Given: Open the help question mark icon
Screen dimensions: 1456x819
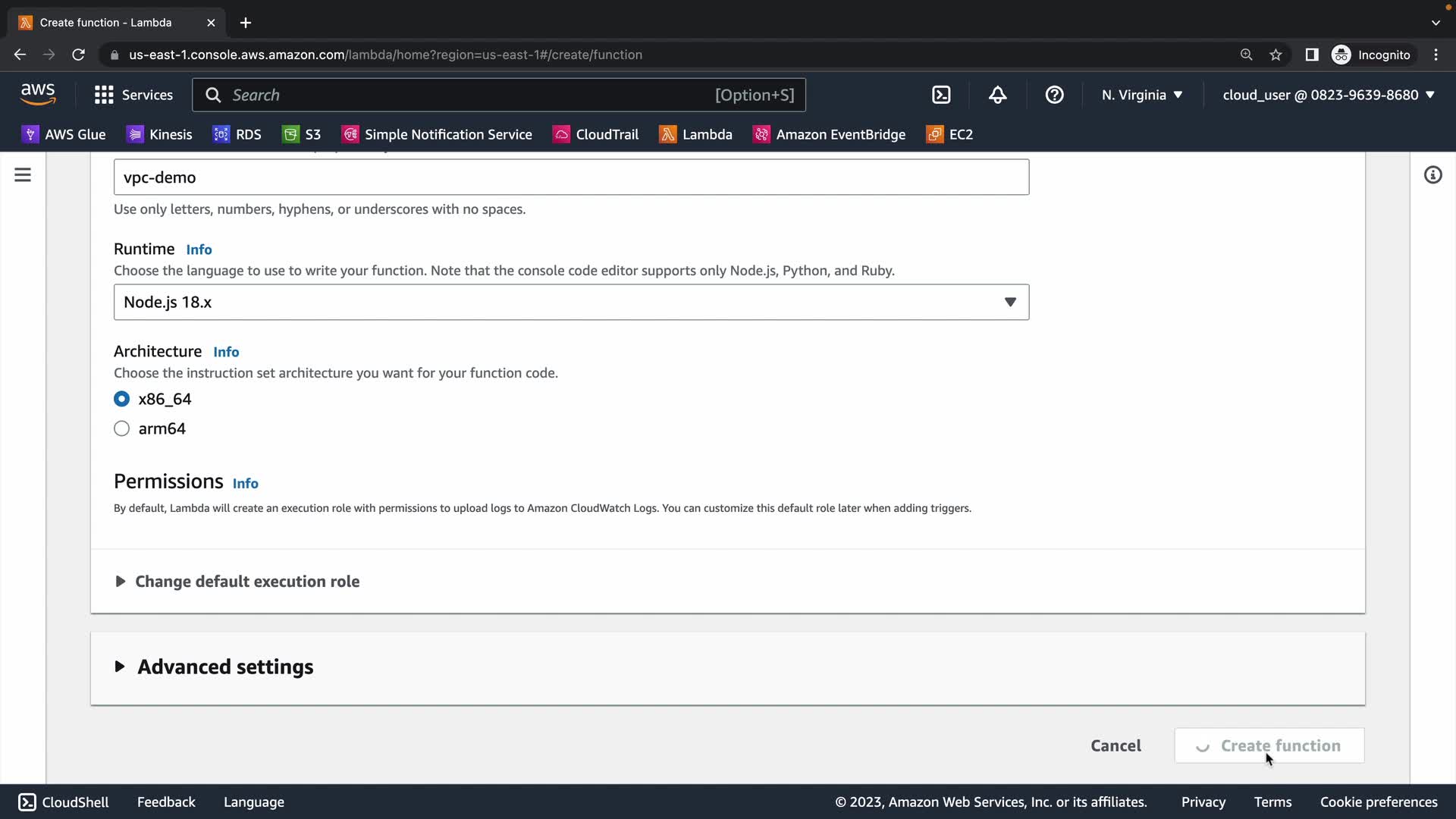Looking at the screenshot, I should (1054, 95).
